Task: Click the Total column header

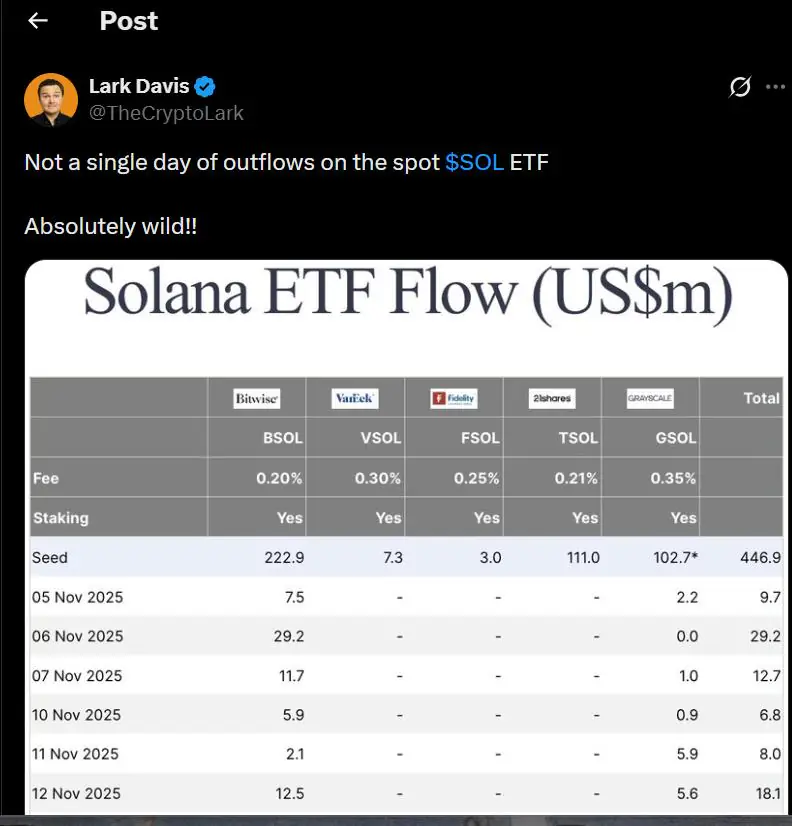Action: pyautogui.click(x=761, y=398)
